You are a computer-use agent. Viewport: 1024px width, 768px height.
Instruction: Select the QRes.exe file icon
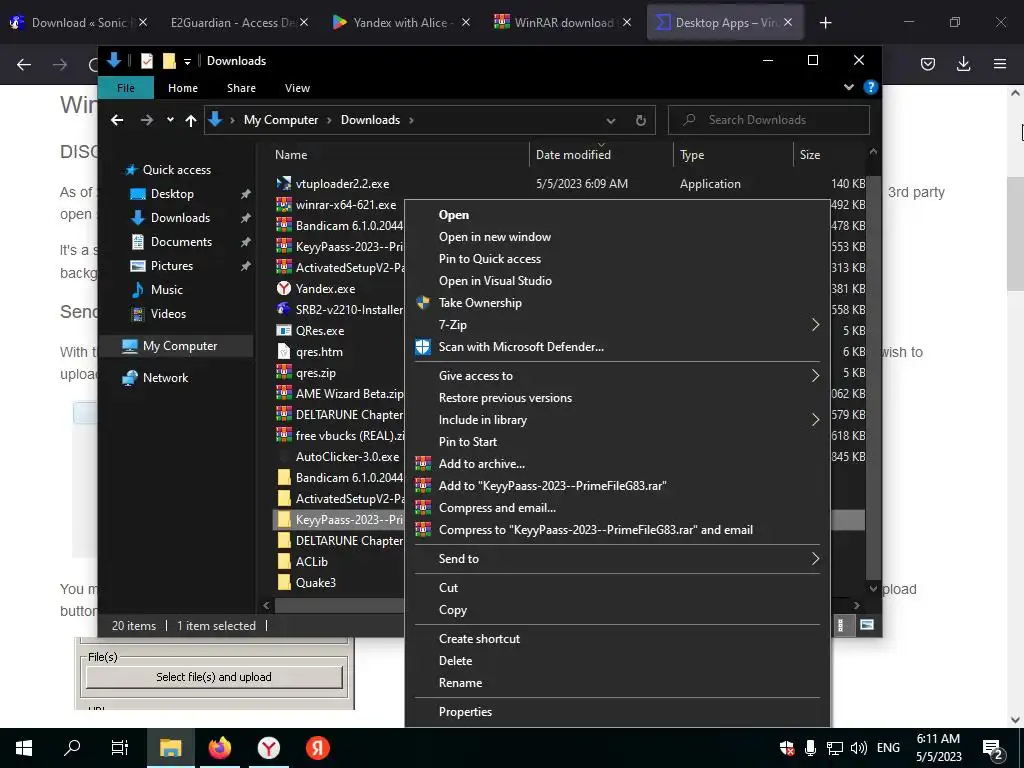[283, 330]
